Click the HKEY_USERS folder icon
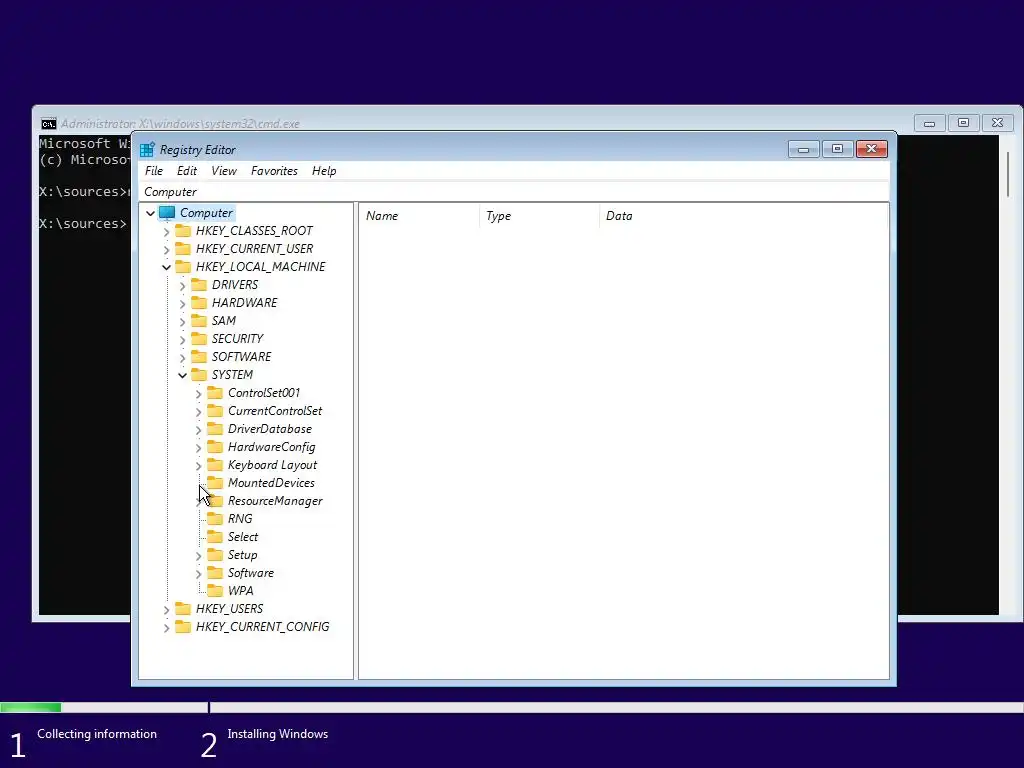The height and width of the screenshot is (768, 1024). click(183, 609)
